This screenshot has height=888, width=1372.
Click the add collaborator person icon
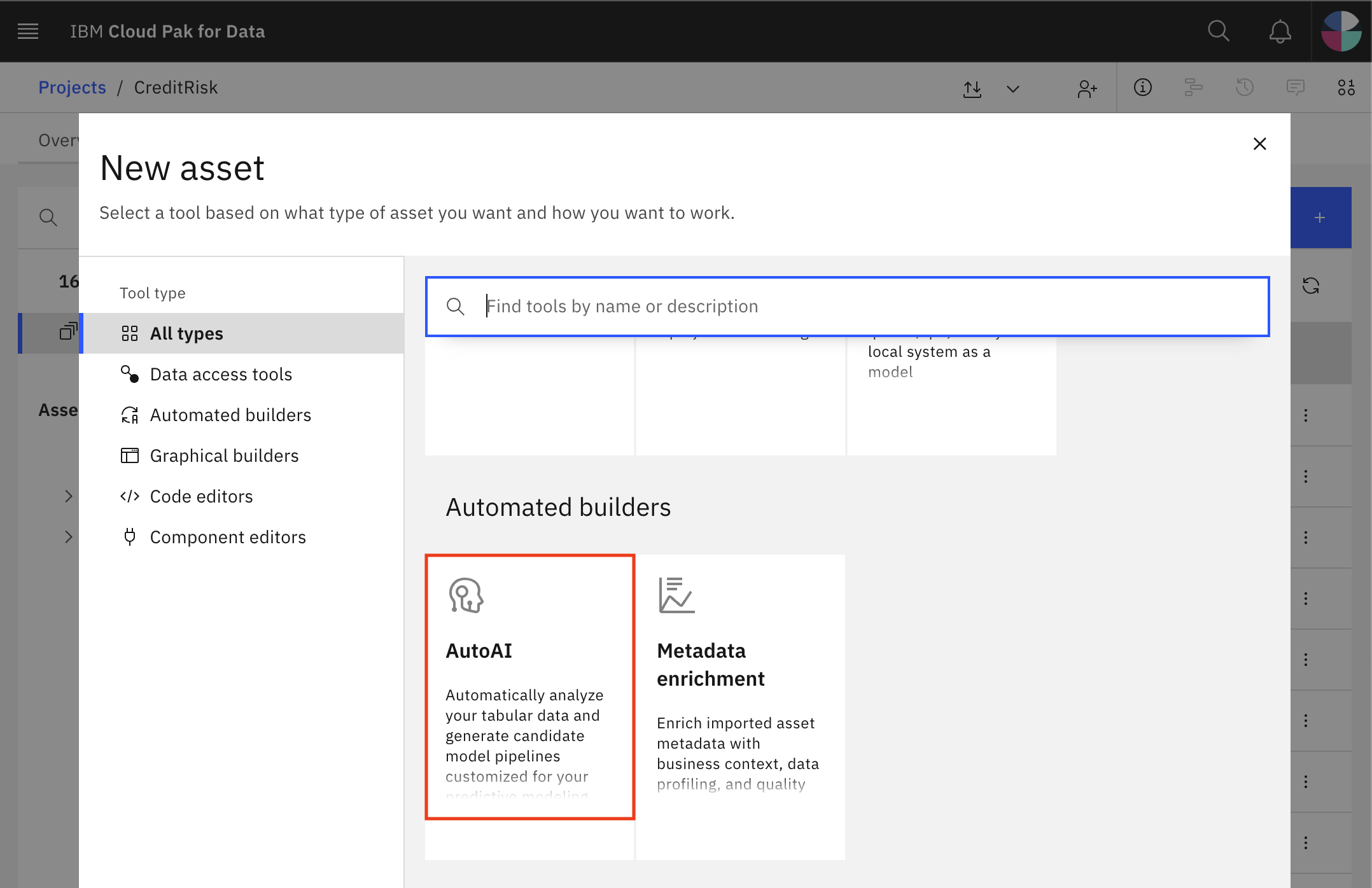(x=1087, y=88)
